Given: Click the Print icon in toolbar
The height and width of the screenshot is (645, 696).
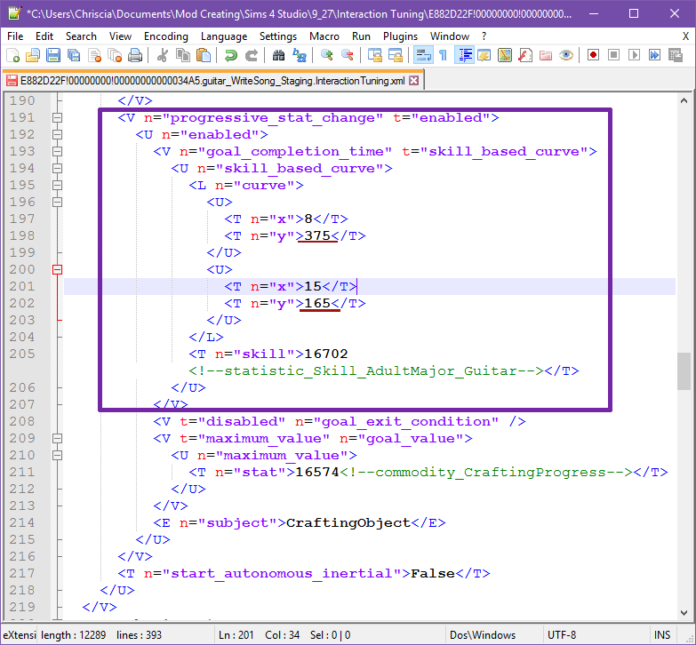Looking at the screenshot, I should coord(134,56).
